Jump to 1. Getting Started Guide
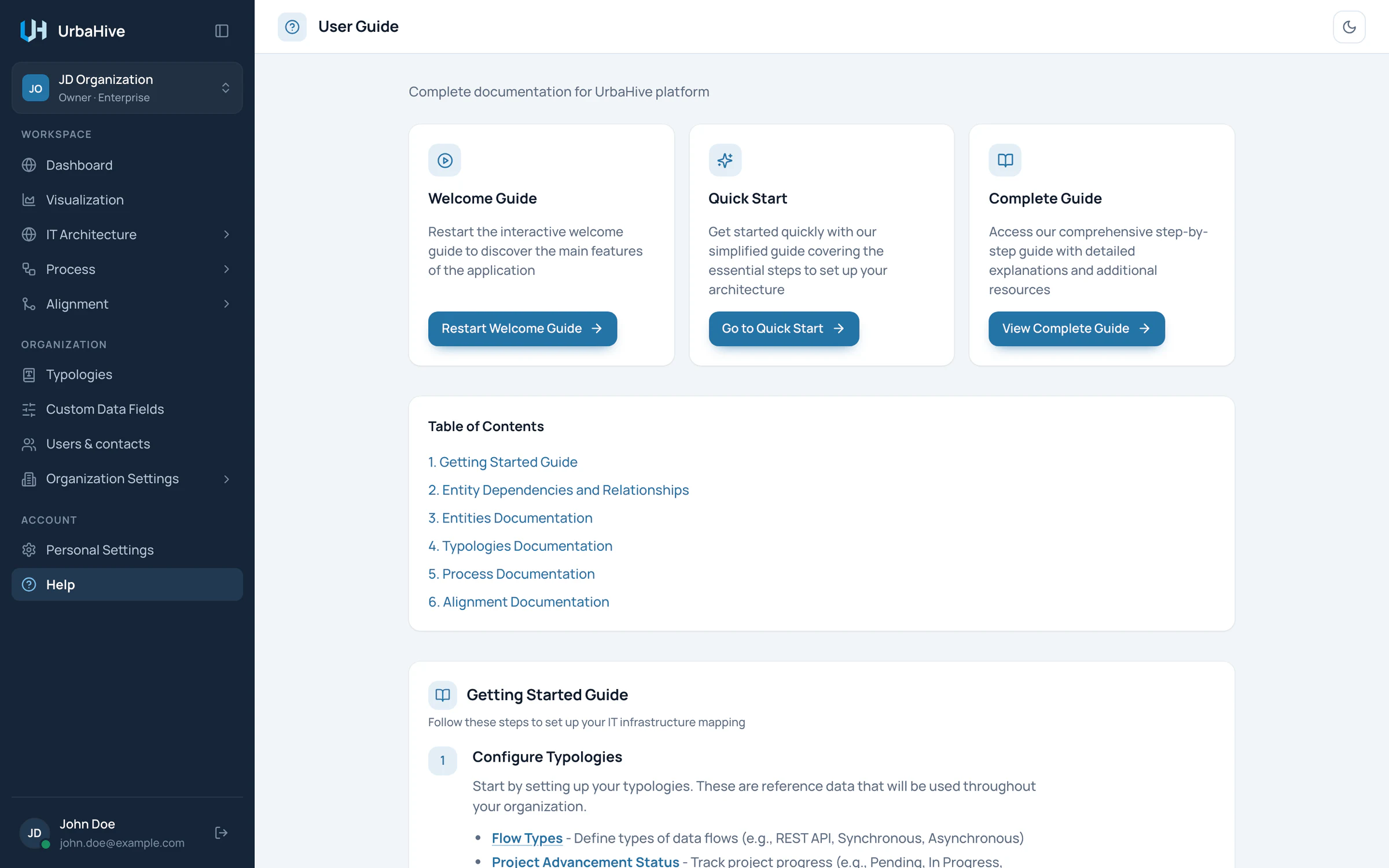 point(502,462)
